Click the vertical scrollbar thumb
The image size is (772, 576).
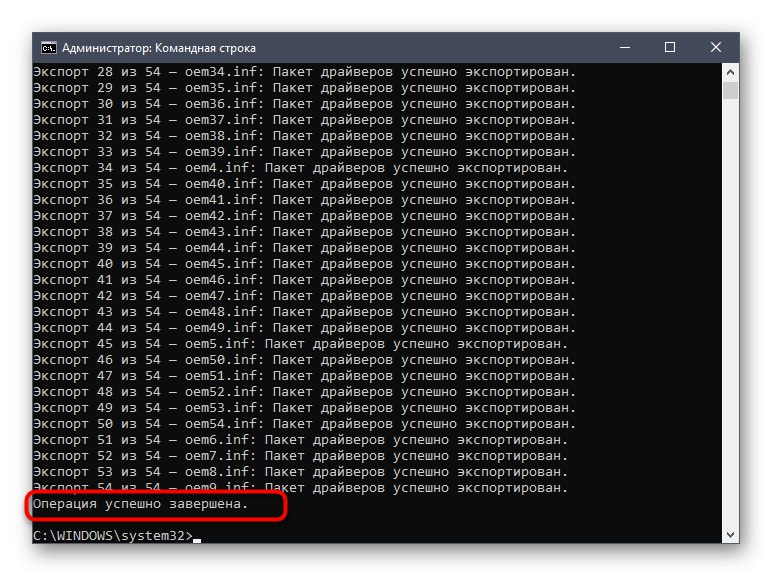pos(730,91)
